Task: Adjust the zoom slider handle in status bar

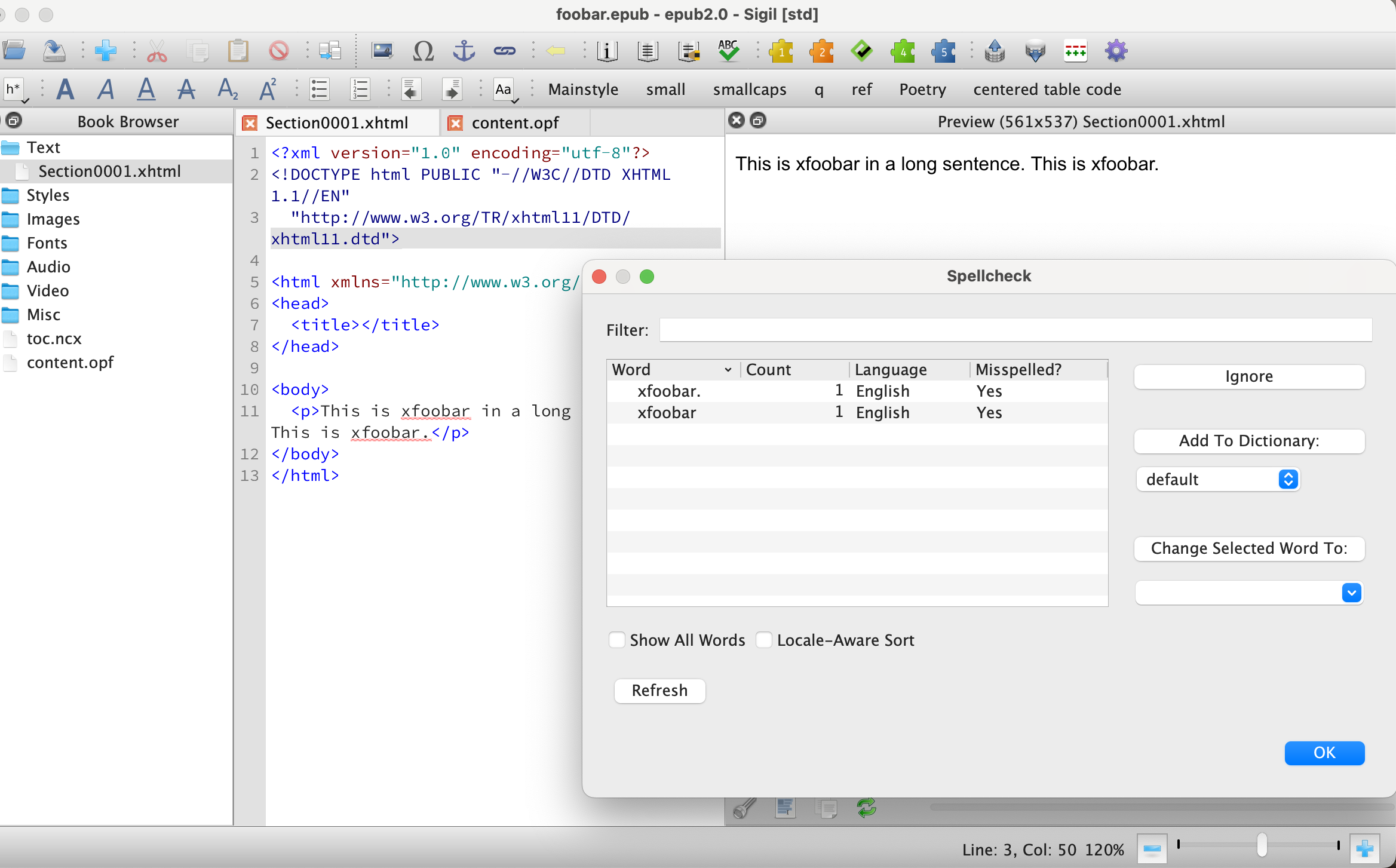Action: tap(1262, 845)
